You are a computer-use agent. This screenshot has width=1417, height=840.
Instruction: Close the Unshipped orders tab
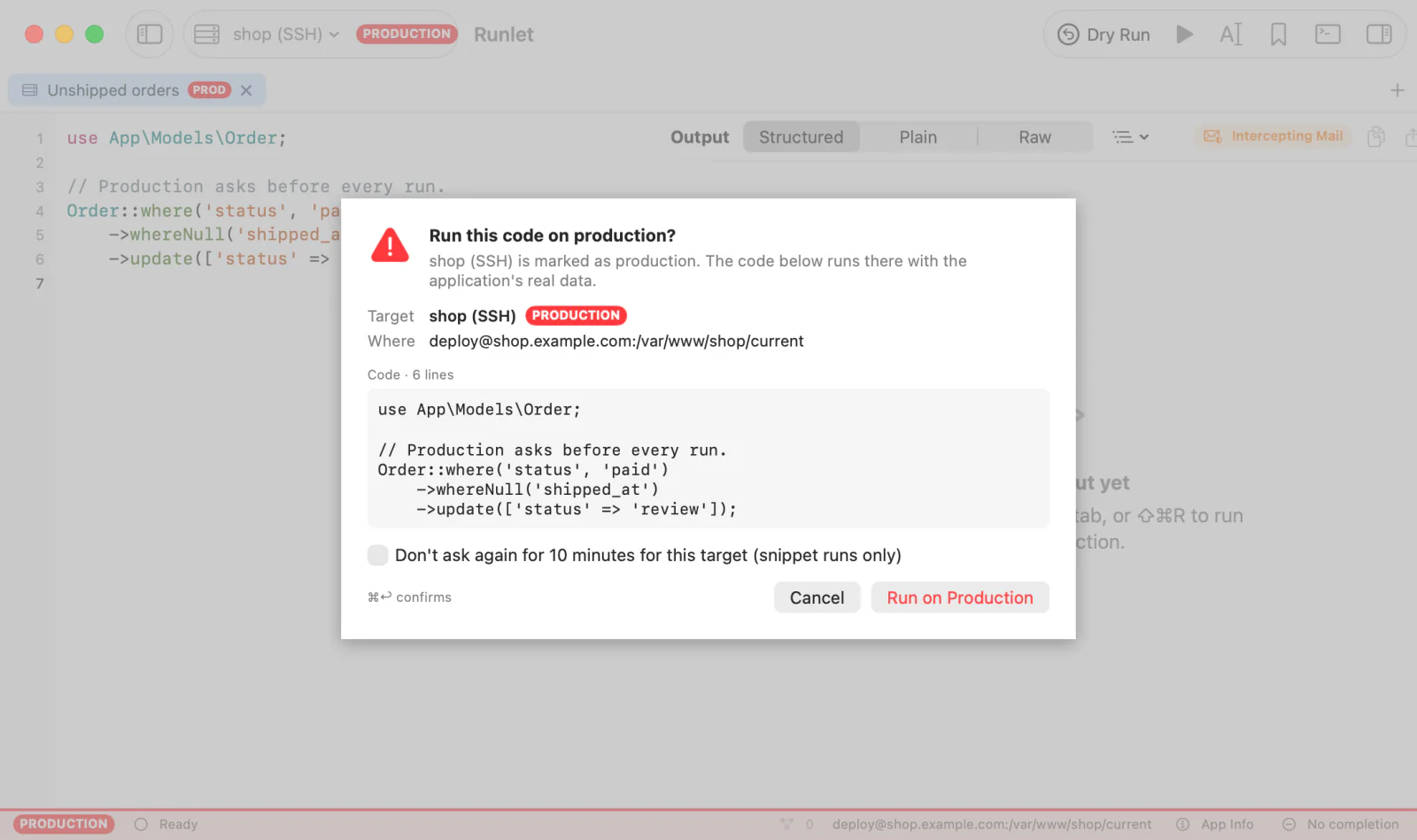click(246, 90)
